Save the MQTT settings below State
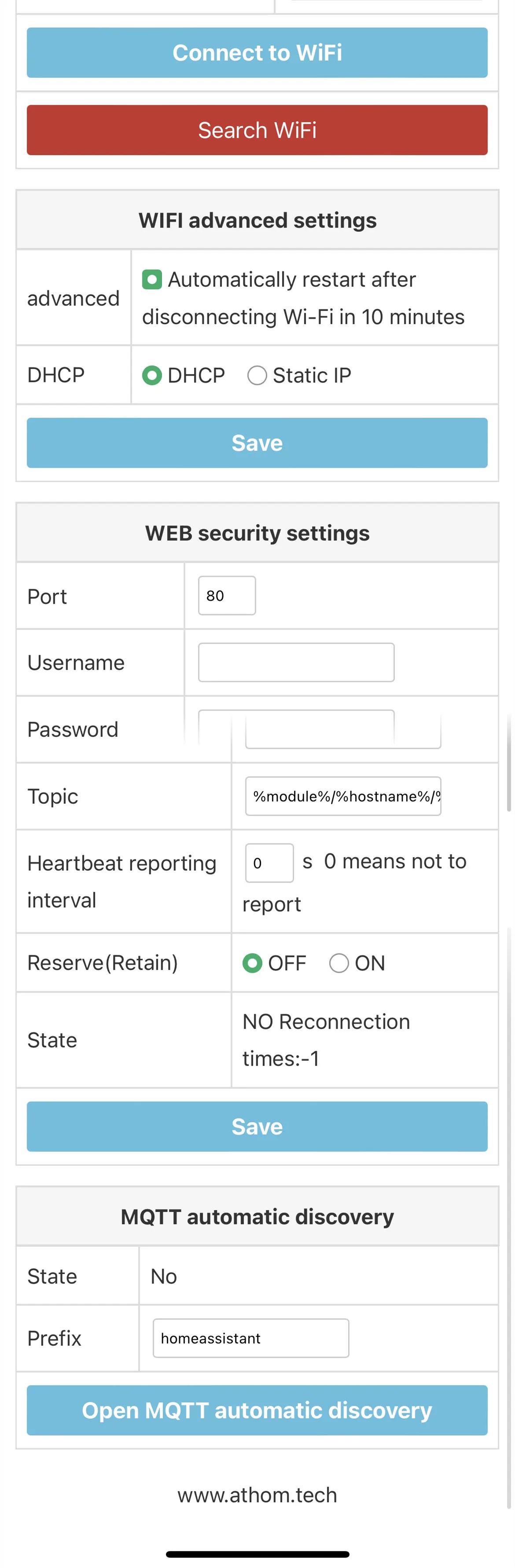This screenshot has width=515, height=1568. [257, 1126]
